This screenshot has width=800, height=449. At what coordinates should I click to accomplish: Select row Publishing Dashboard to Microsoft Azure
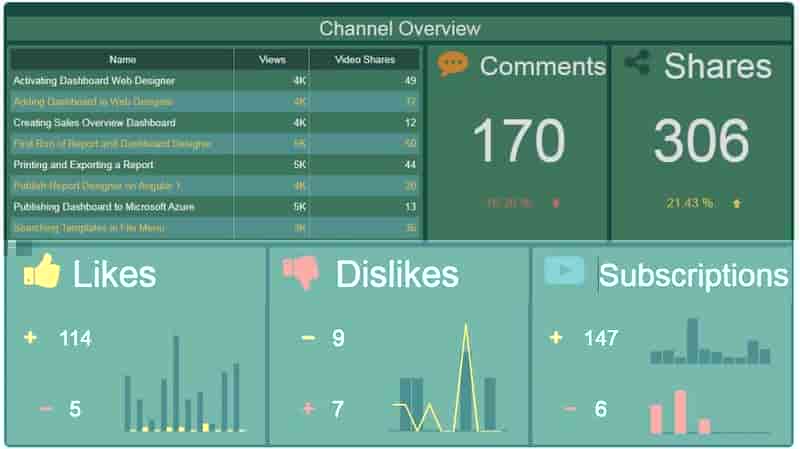click(x=215, y=207)
